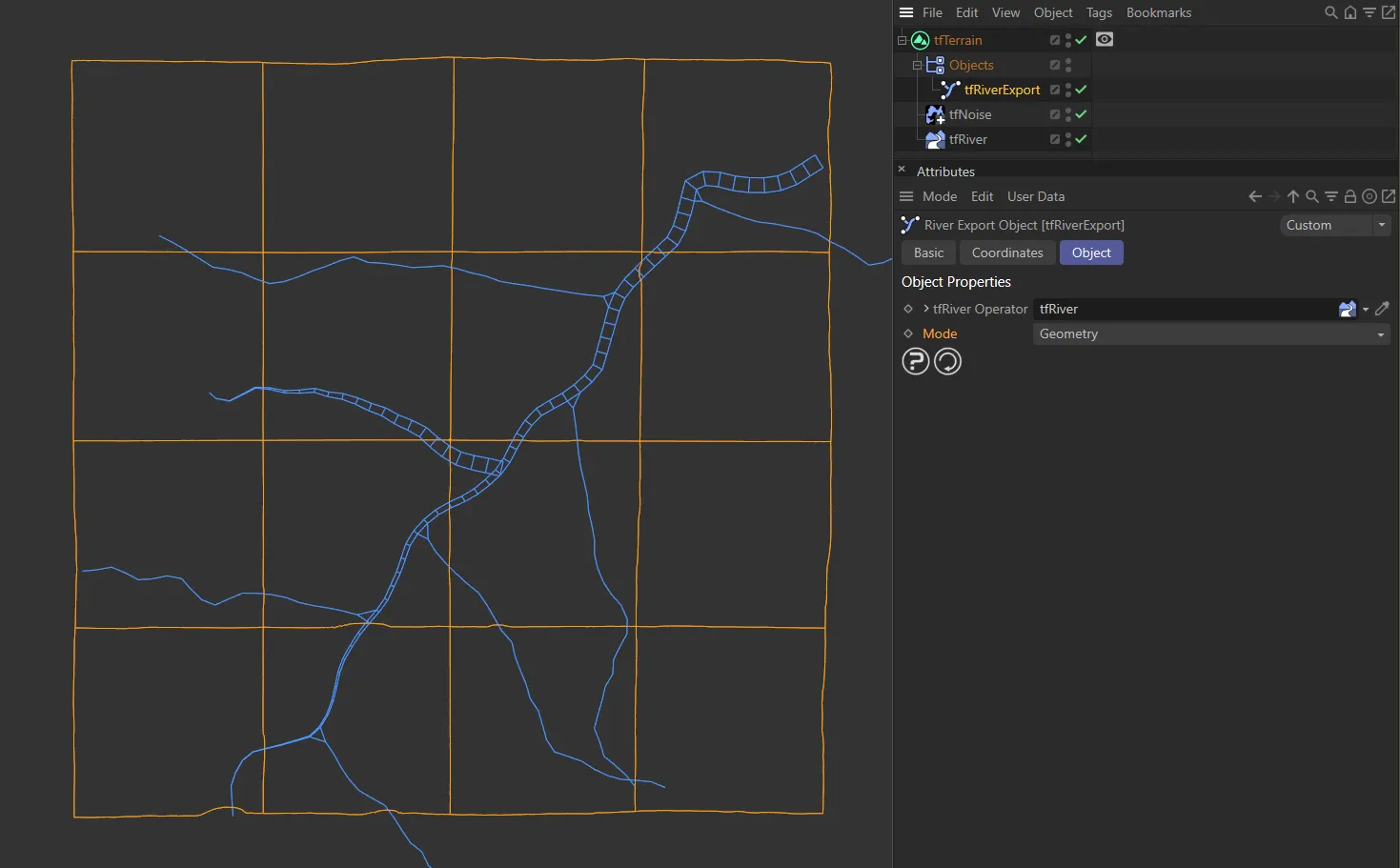This screenshot has height=868, width=1400.
Task: Pick an object with the eyedropper icon
Action: click(1383, 309)
